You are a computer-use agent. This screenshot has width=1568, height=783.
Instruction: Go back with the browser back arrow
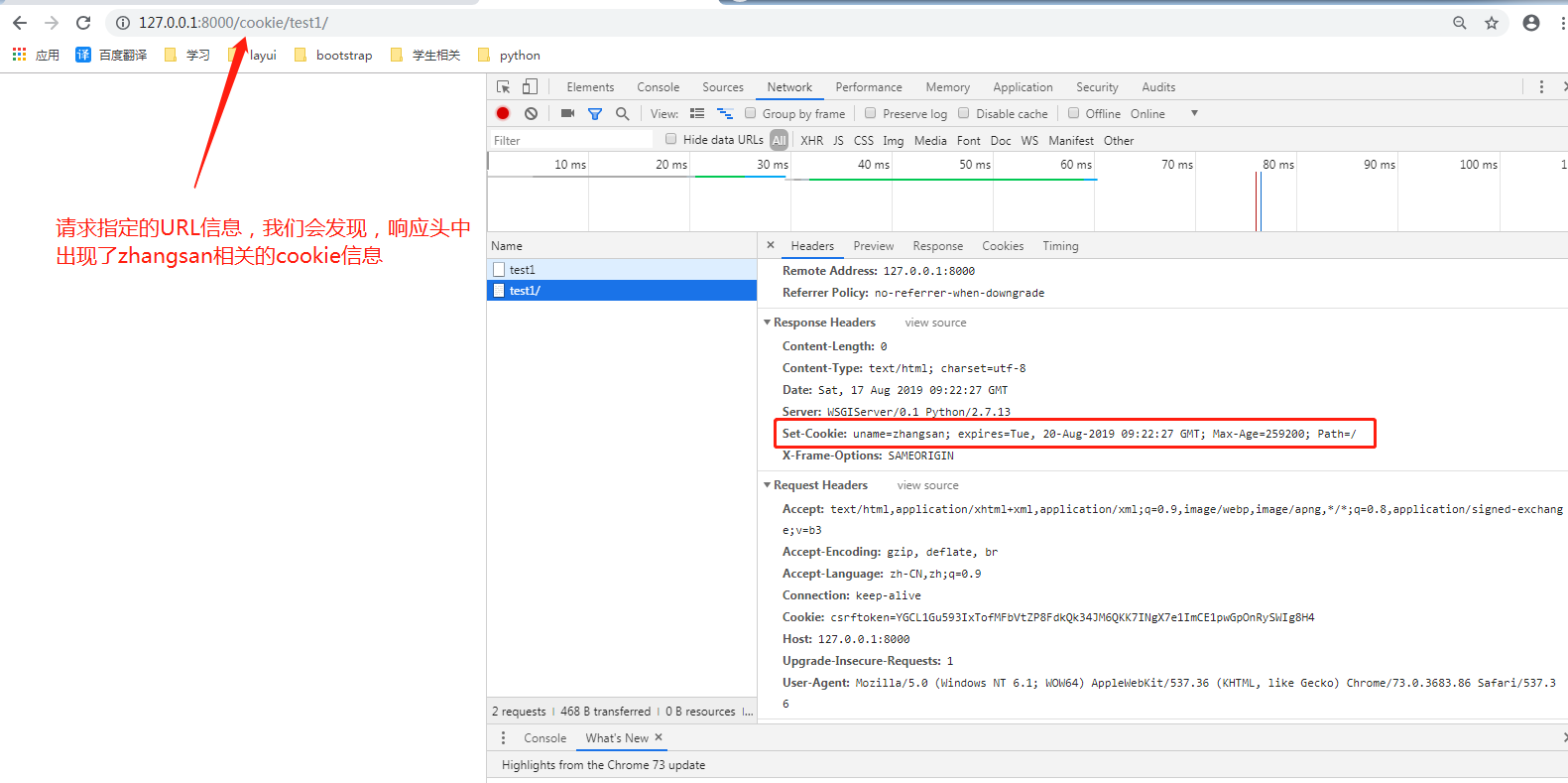point(20,23)
